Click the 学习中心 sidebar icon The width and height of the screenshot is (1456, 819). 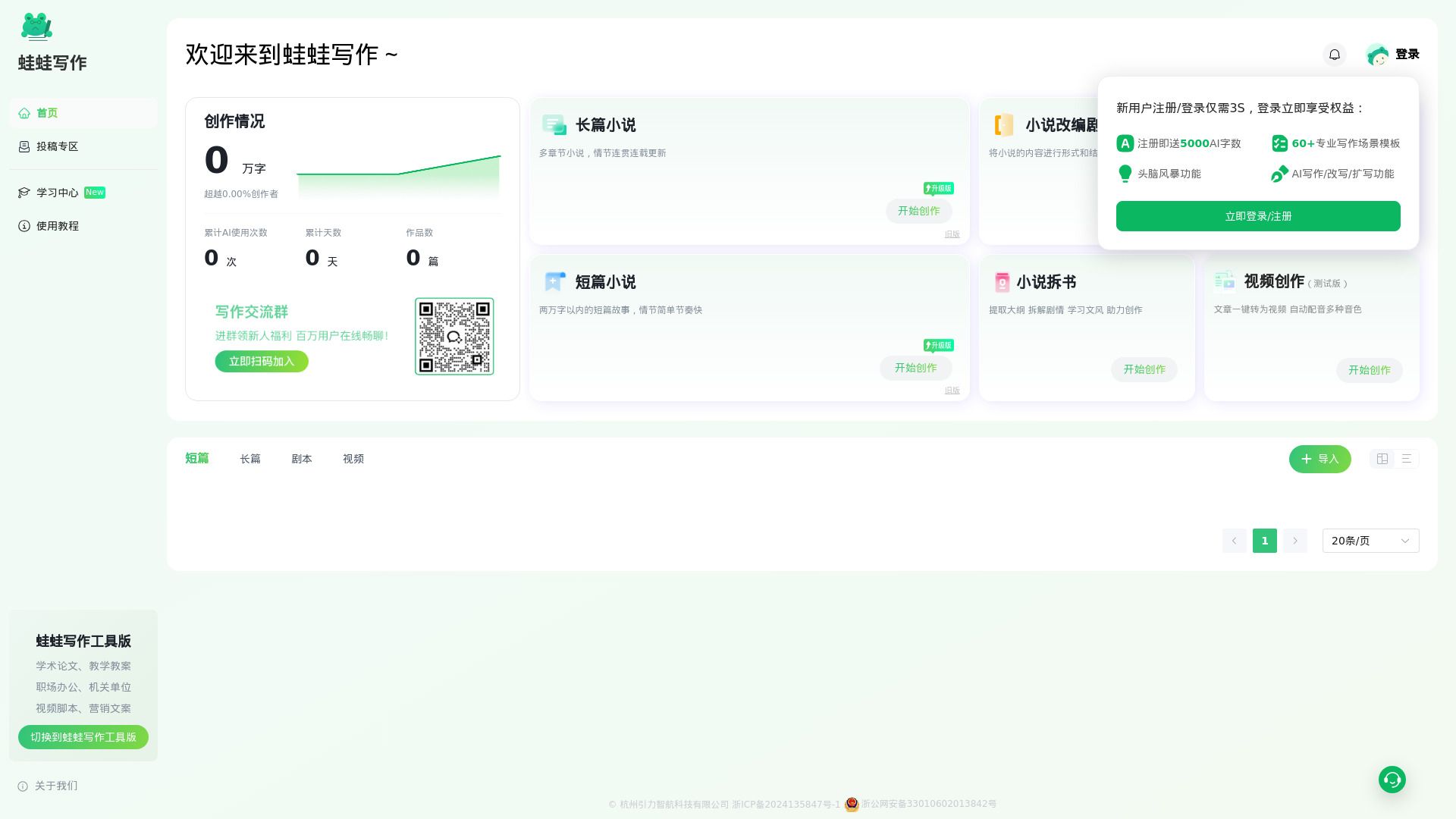tap(24, 193)
